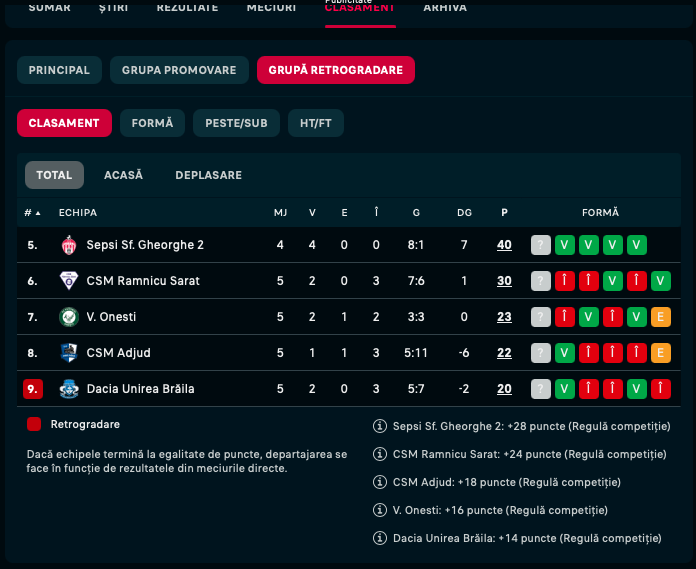
Task: Click upcoming match icon in Dacia Unirea Brăila row
Action: click(x=541, y=389)
